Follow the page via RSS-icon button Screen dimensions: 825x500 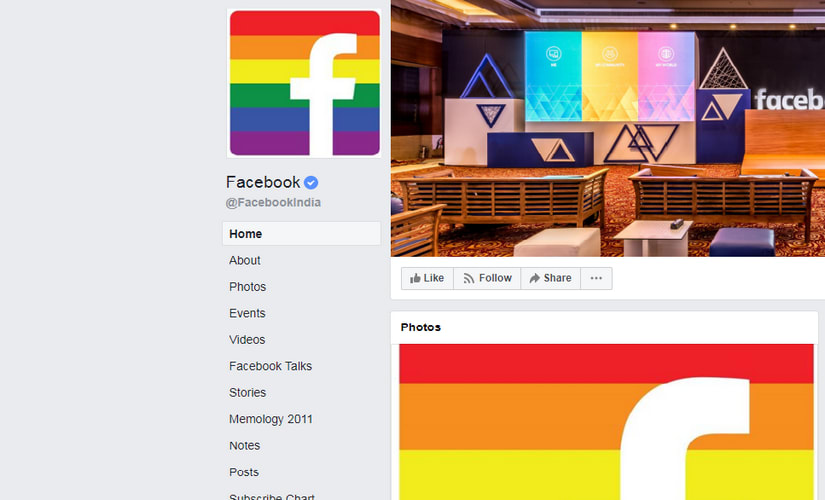pyautogui.click(x=487, y=278)
